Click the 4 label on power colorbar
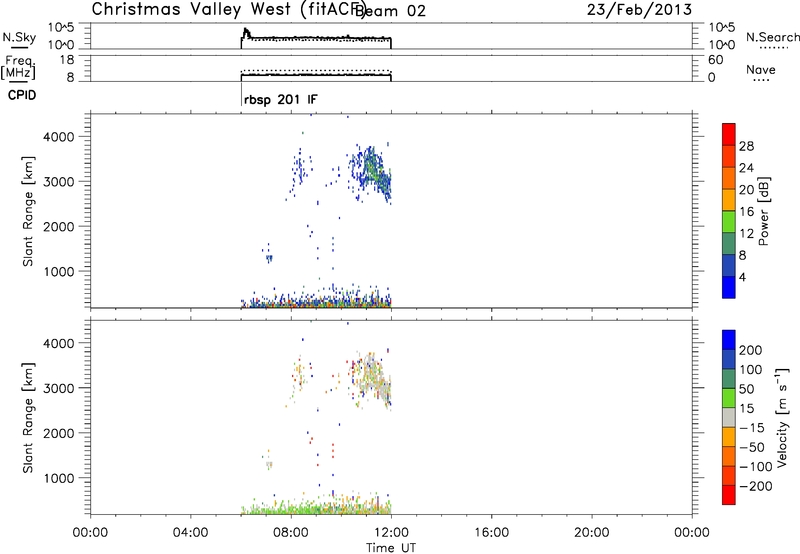The height and width of the screenshot is (554, 800). pyautogui.click(x=742, y=277)
